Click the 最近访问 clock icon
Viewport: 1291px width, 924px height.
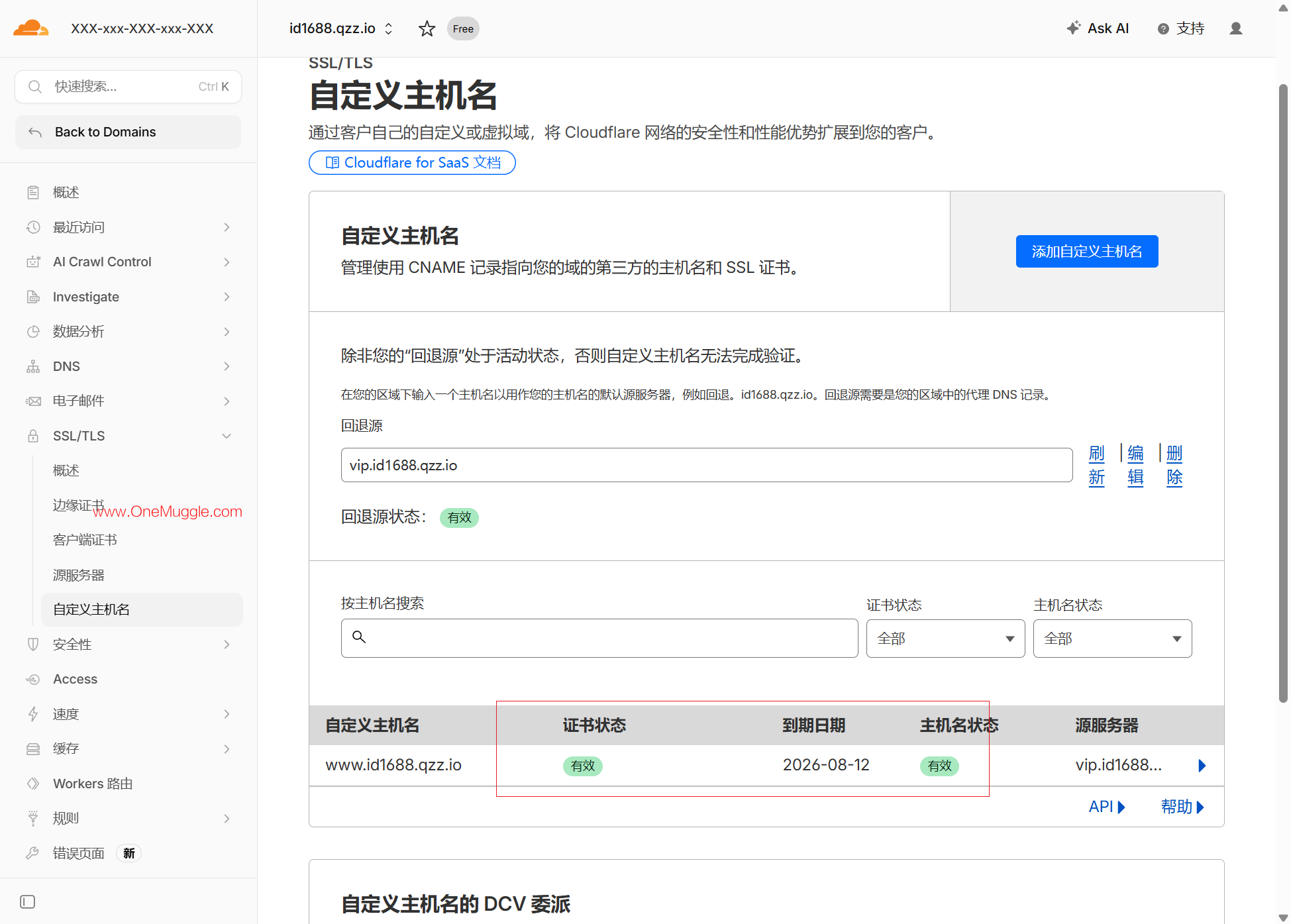(x=33, y=227)
